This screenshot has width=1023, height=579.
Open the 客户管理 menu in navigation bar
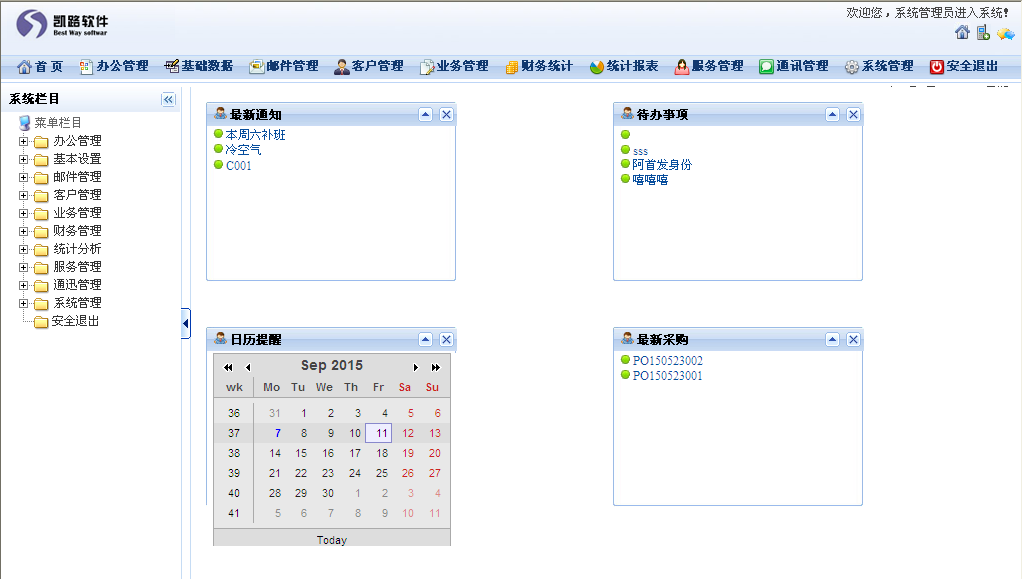click(369, 66)
